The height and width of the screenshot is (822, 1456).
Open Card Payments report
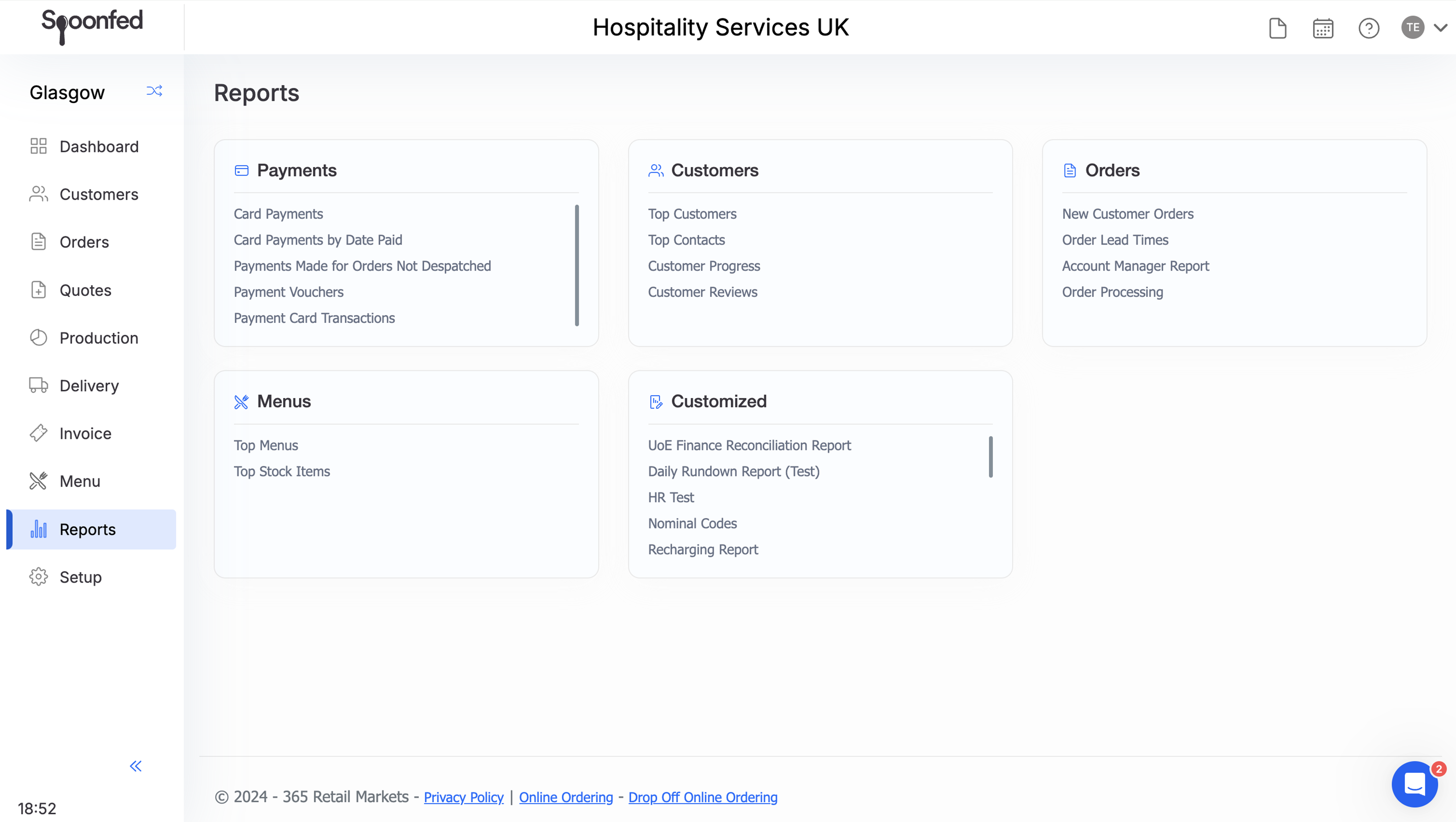tap(278, 214)
